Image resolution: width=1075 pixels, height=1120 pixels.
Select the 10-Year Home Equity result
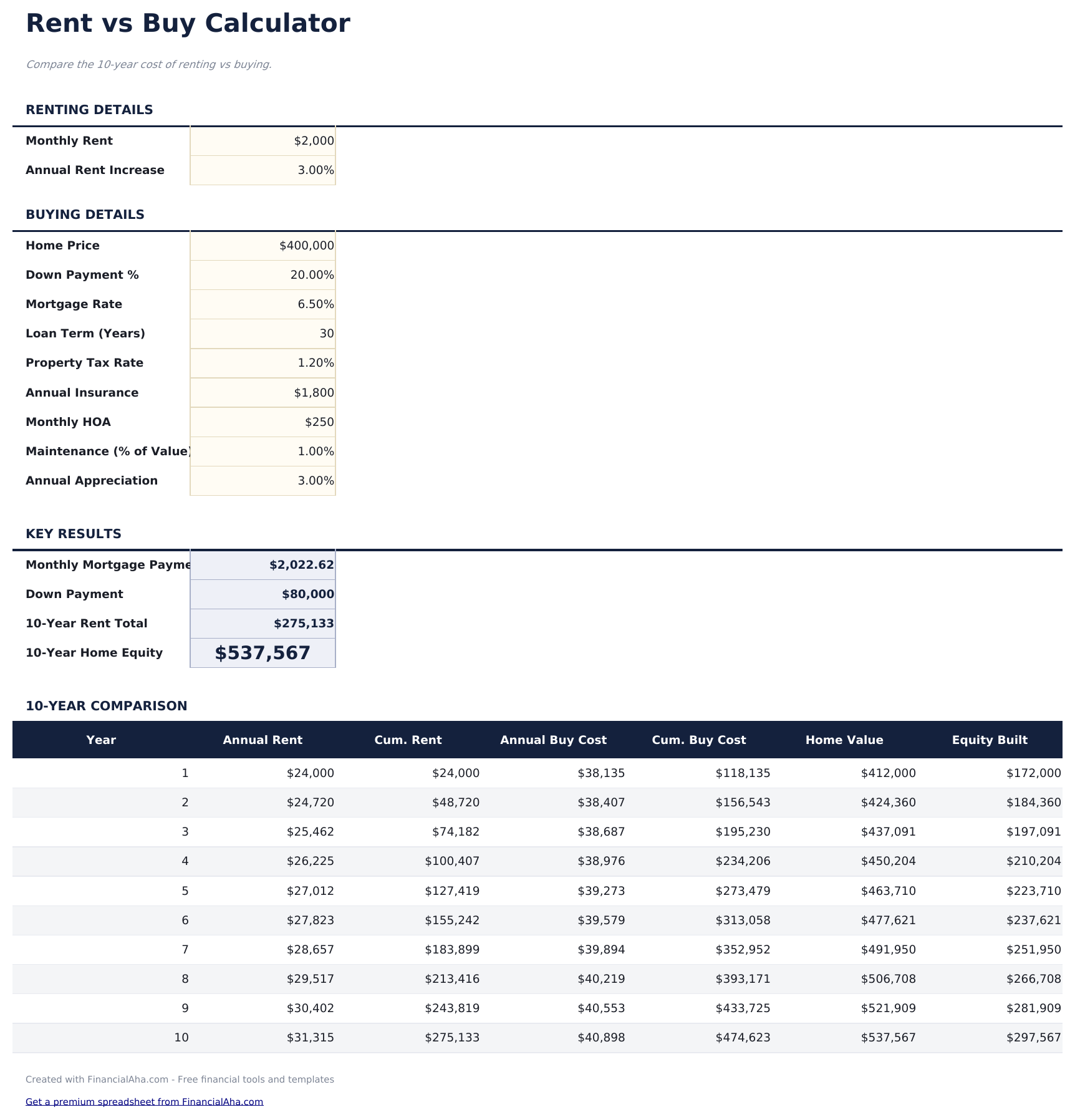[263, 653]
